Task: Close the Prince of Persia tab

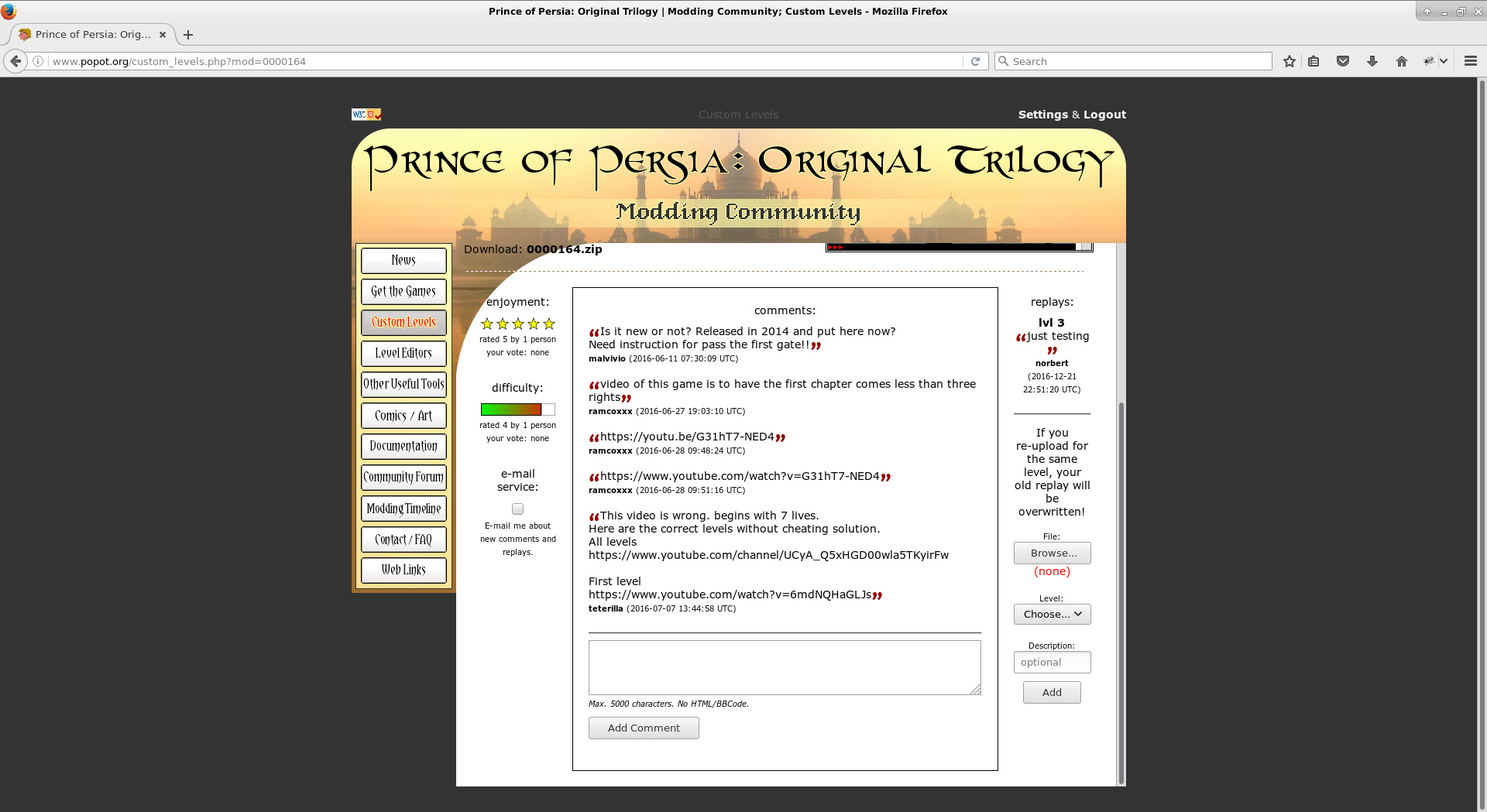Action: click(163, 34)
